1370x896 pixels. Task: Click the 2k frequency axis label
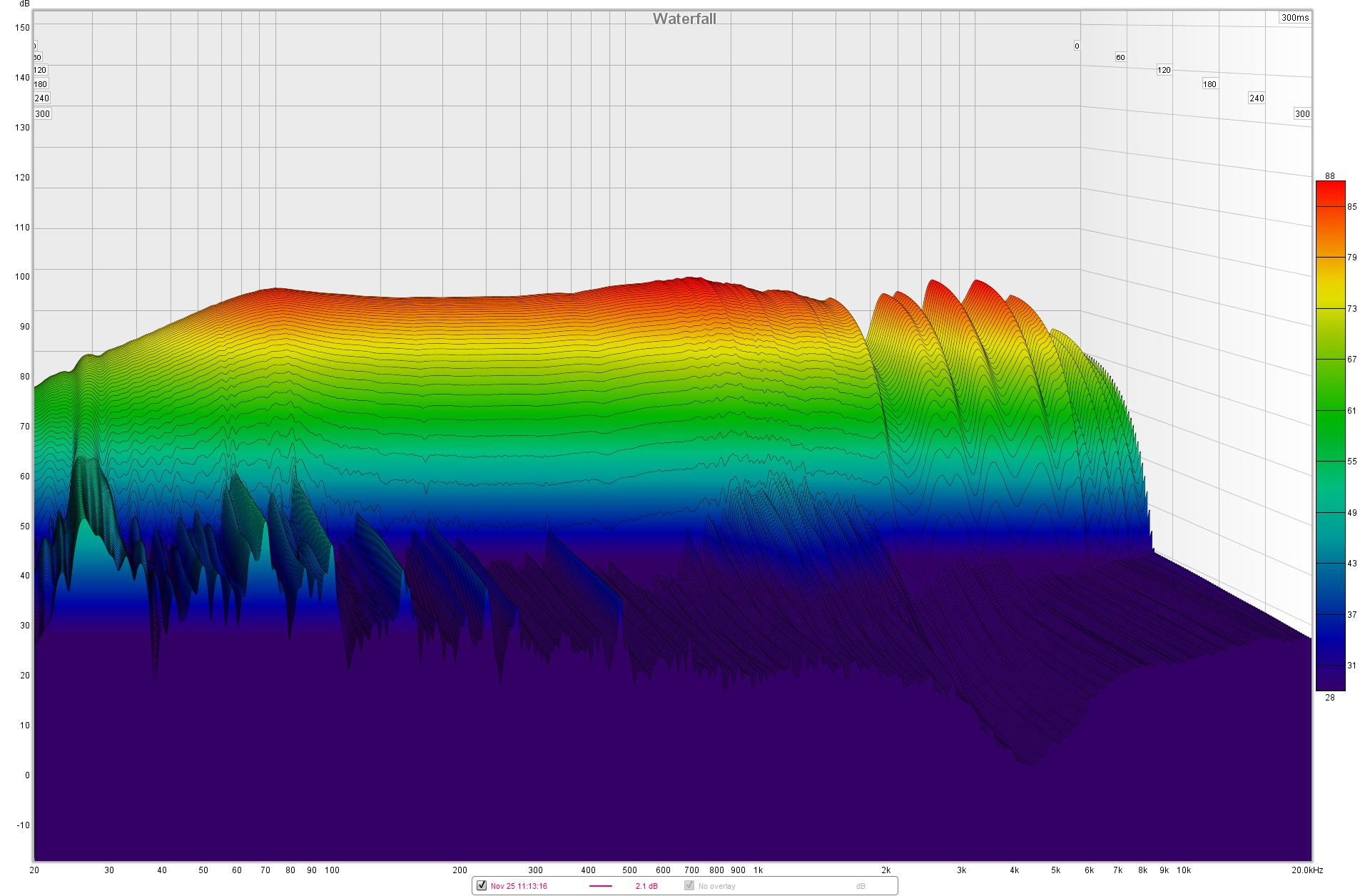[x=886, y=870]
